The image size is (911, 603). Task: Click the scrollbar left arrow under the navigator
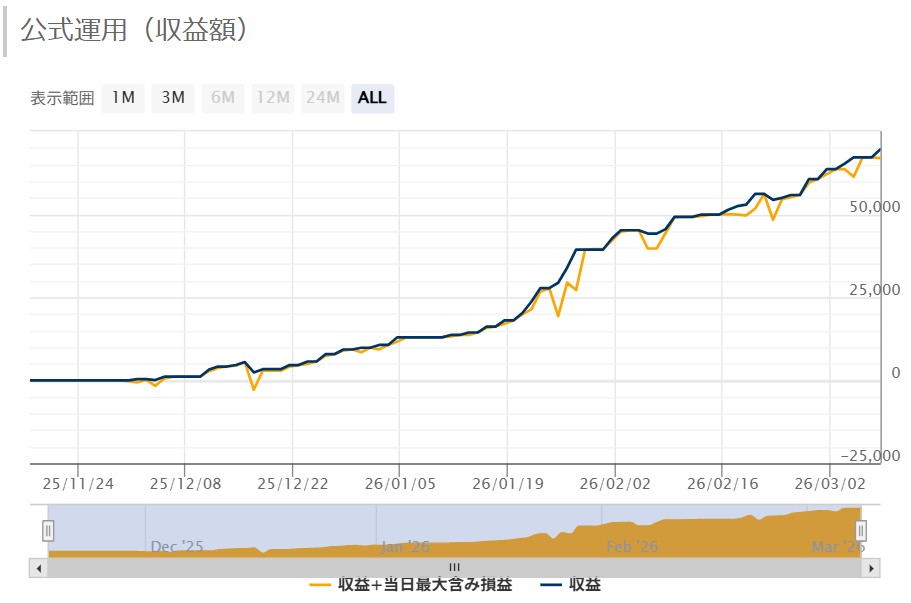pos(39,567)
